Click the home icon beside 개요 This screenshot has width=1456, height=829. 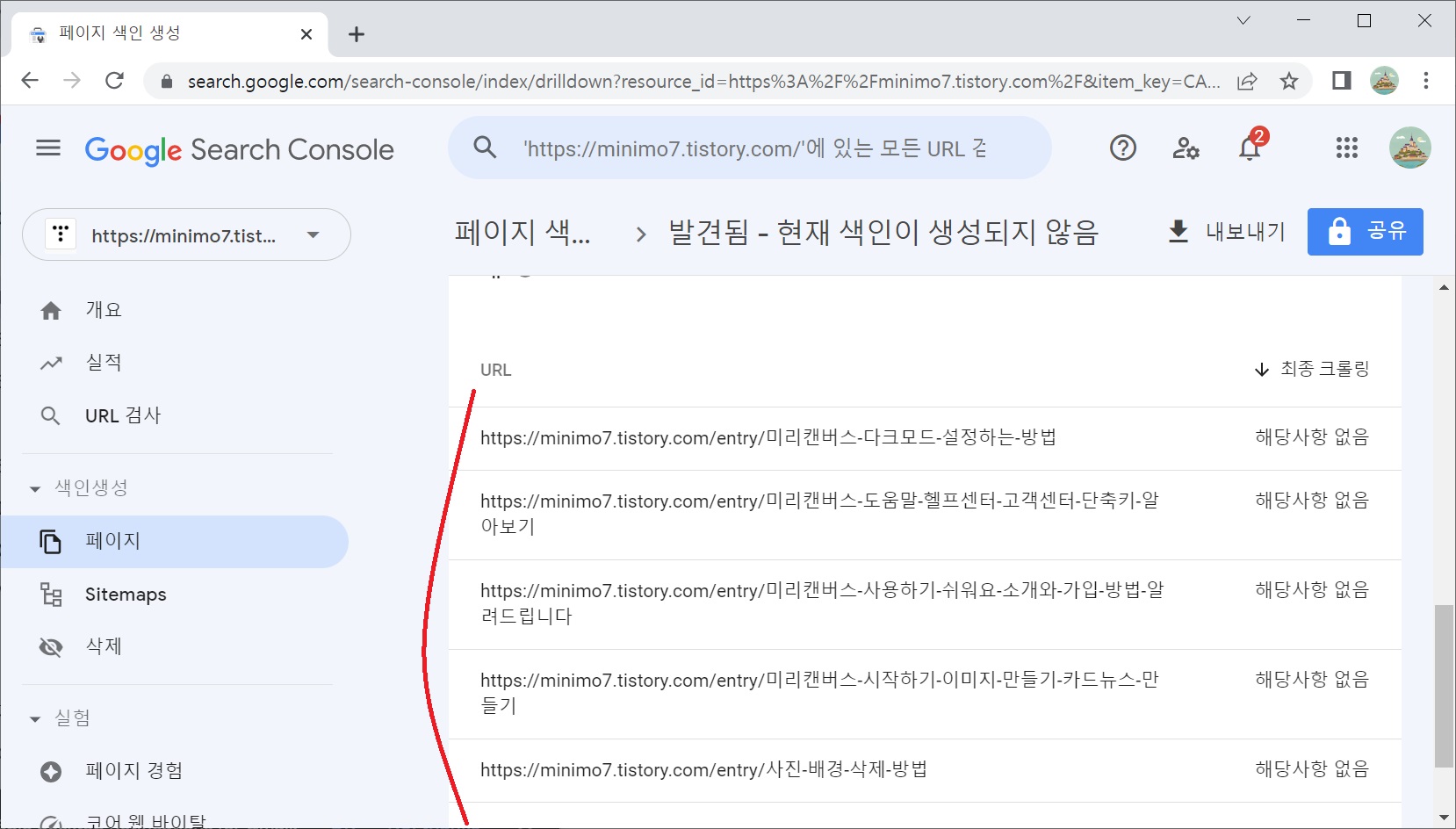tap(51, 311)
